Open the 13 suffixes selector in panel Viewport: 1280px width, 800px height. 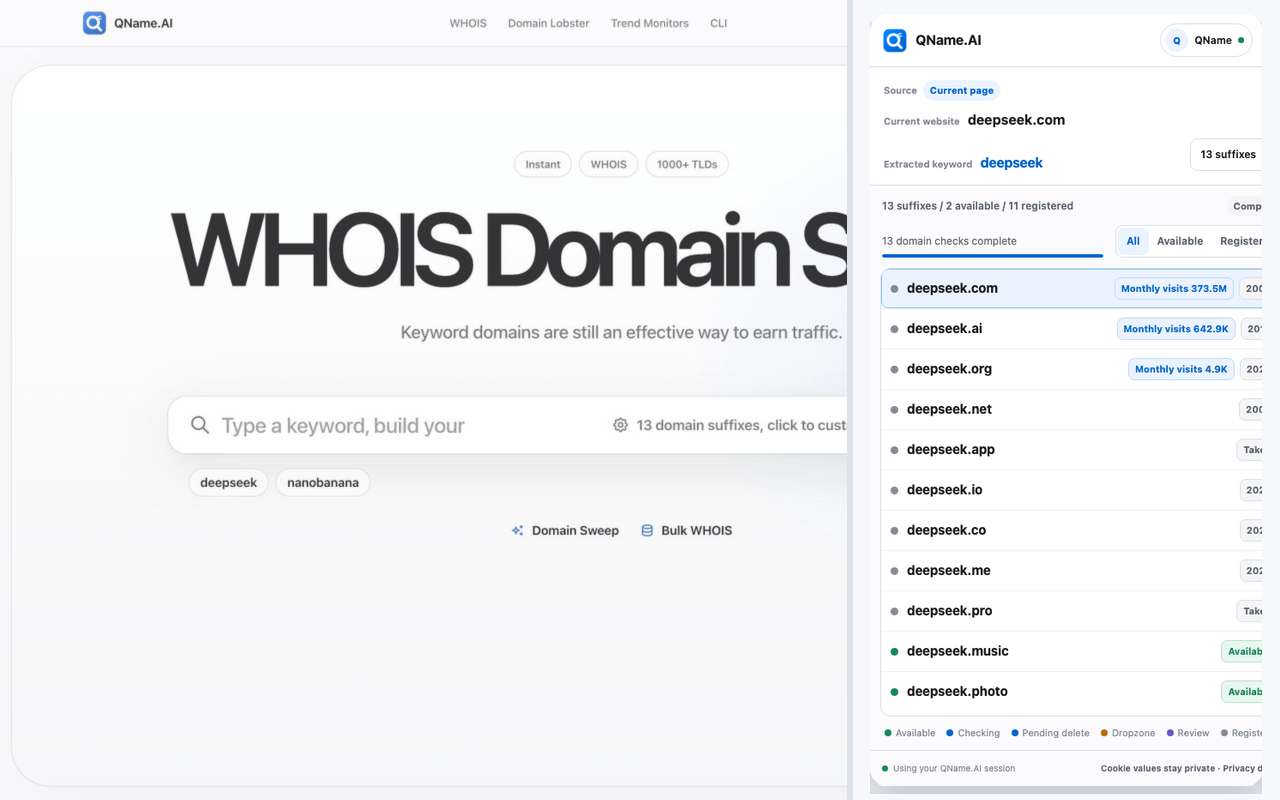point(1227,155)
